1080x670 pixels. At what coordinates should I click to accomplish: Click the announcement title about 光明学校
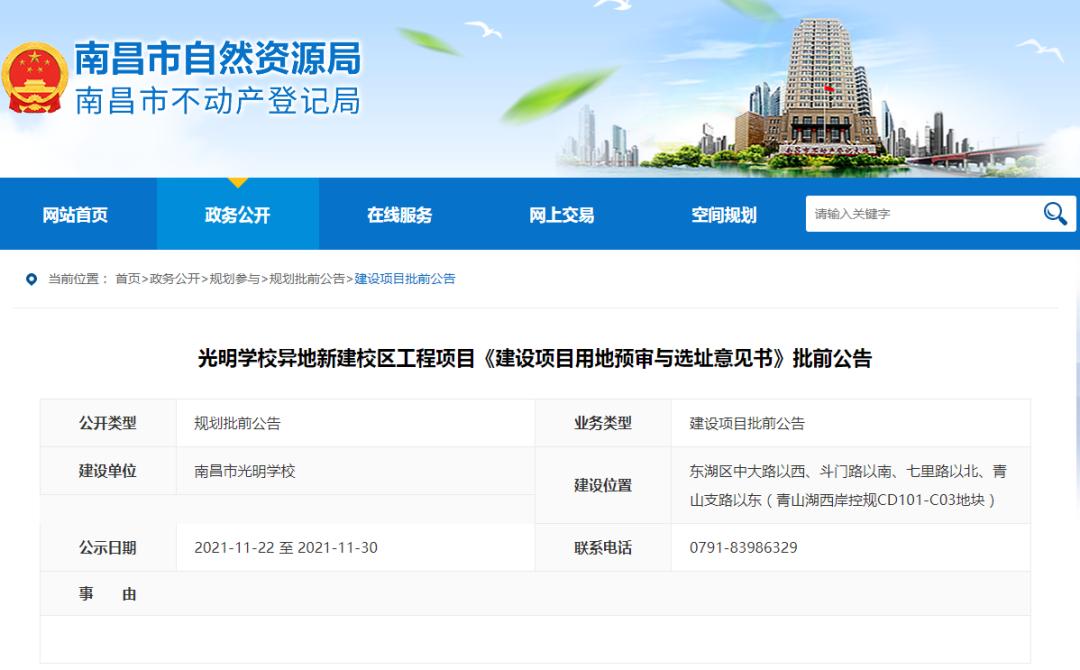535,359
